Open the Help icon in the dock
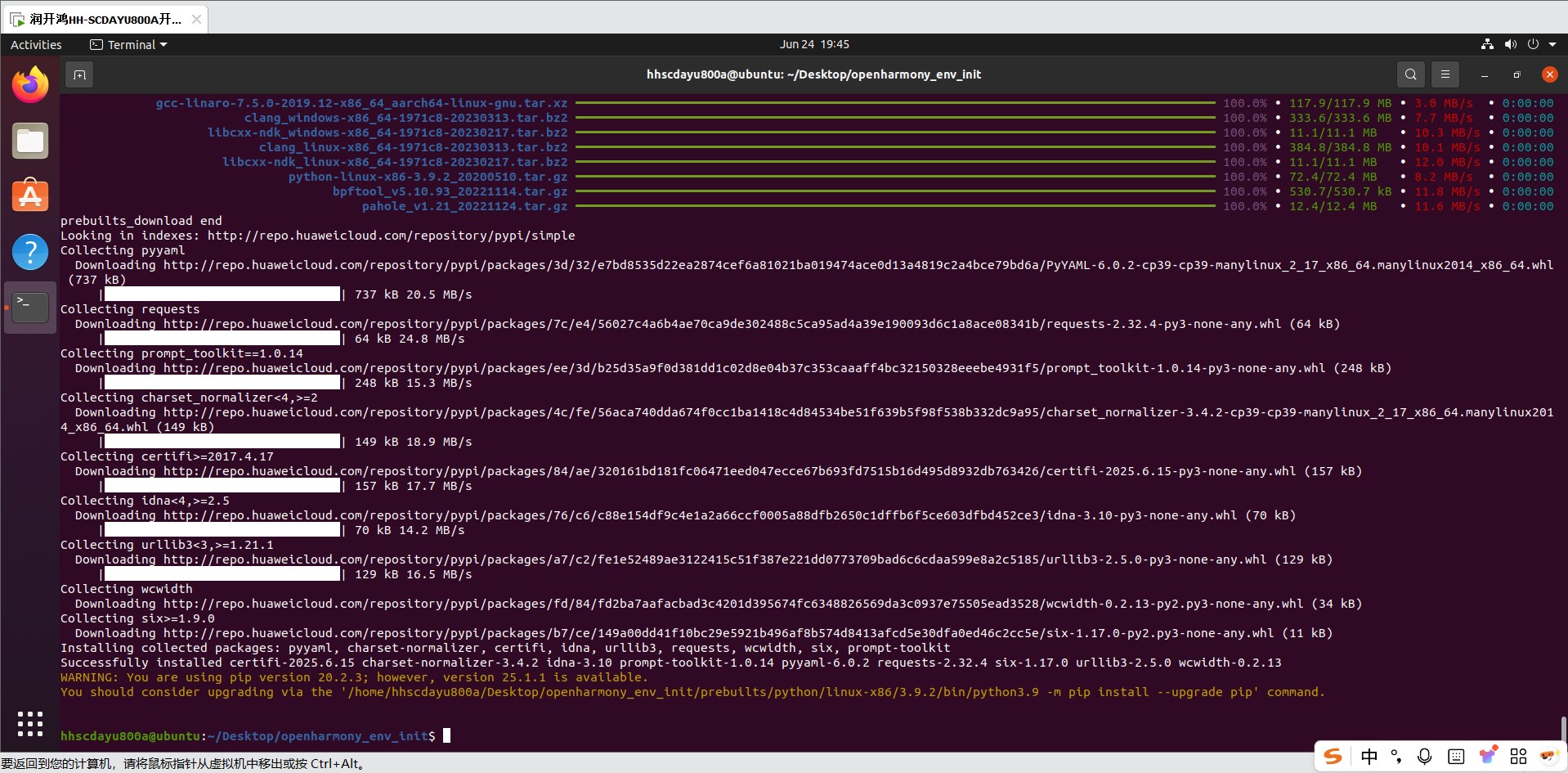Image resolution: width=1568 pixels, height=773 pixels. pos(30,251)
